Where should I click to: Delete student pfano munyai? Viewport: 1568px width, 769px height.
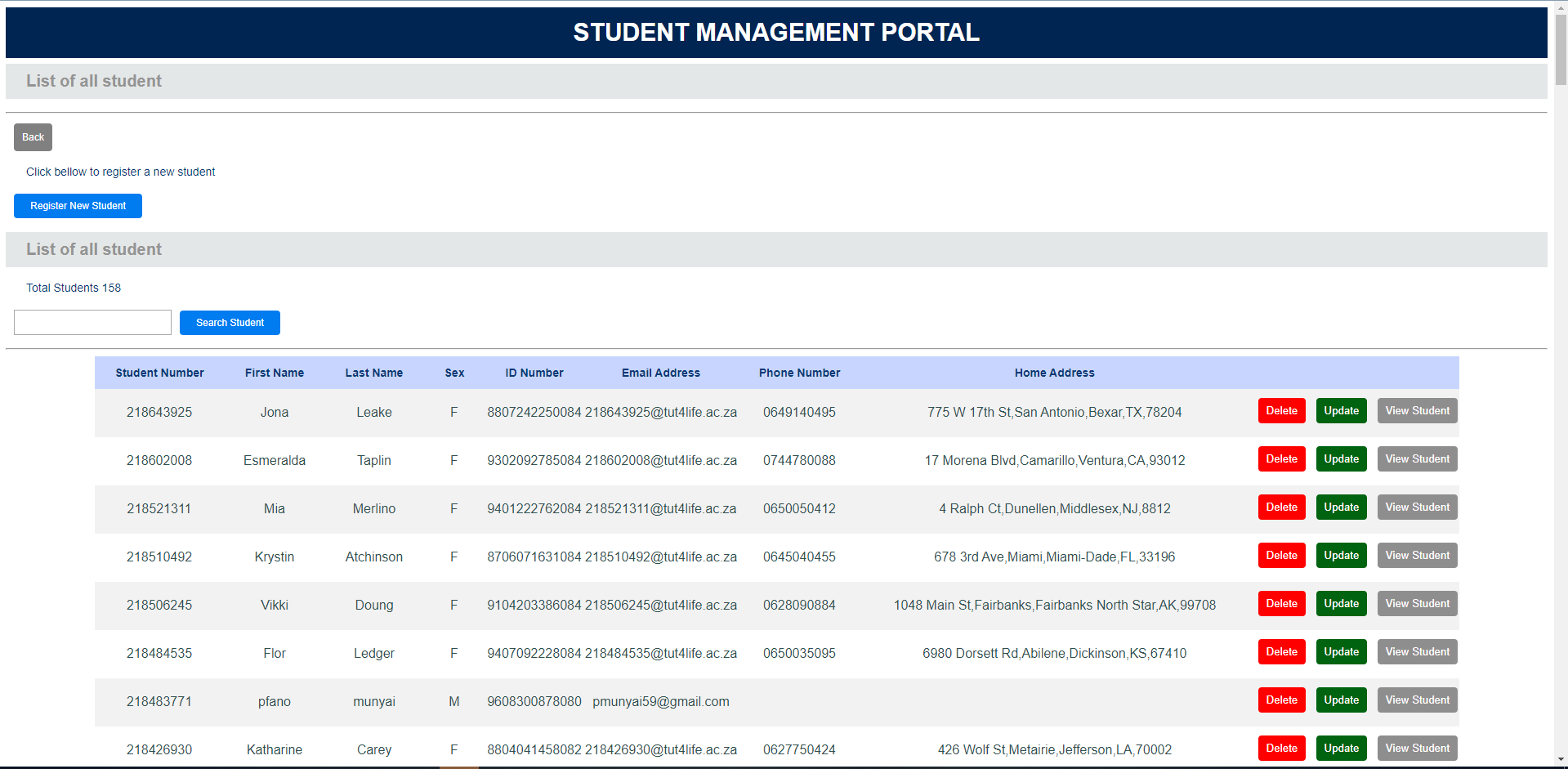1281,700
